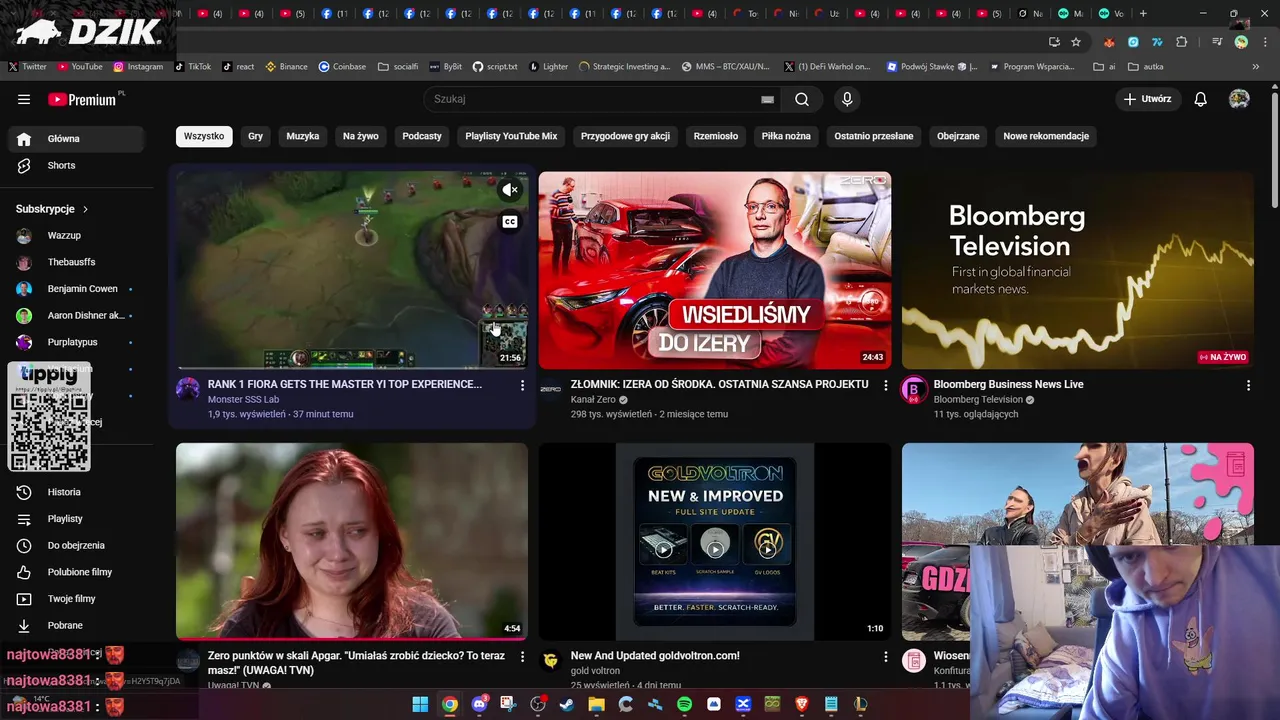Select the Na żywo filter chip

click(361, 136)
